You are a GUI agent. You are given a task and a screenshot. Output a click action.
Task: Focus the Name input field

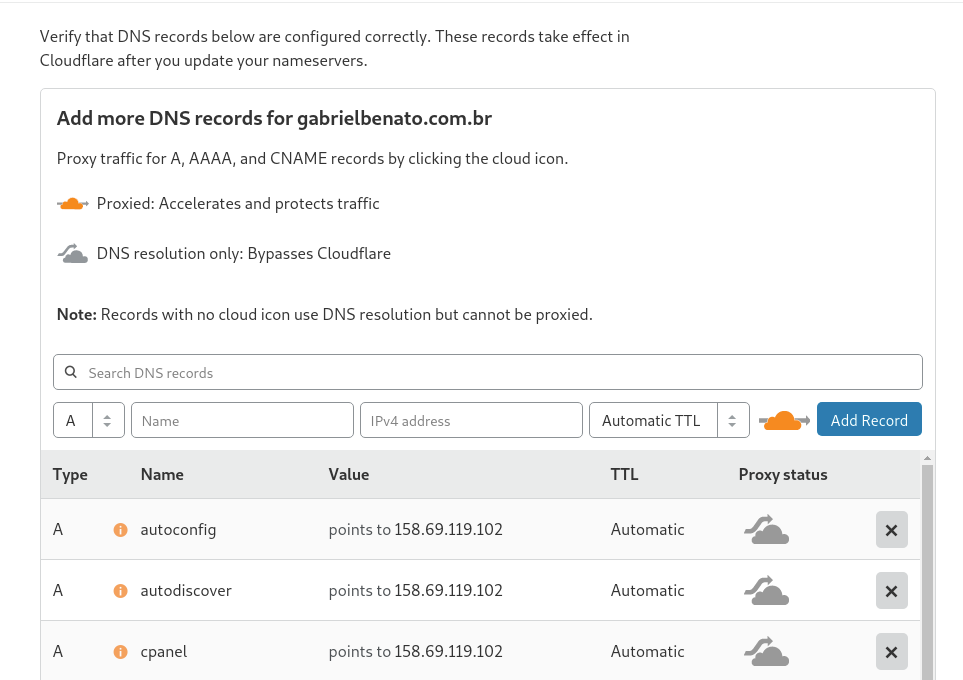point(243,420)
